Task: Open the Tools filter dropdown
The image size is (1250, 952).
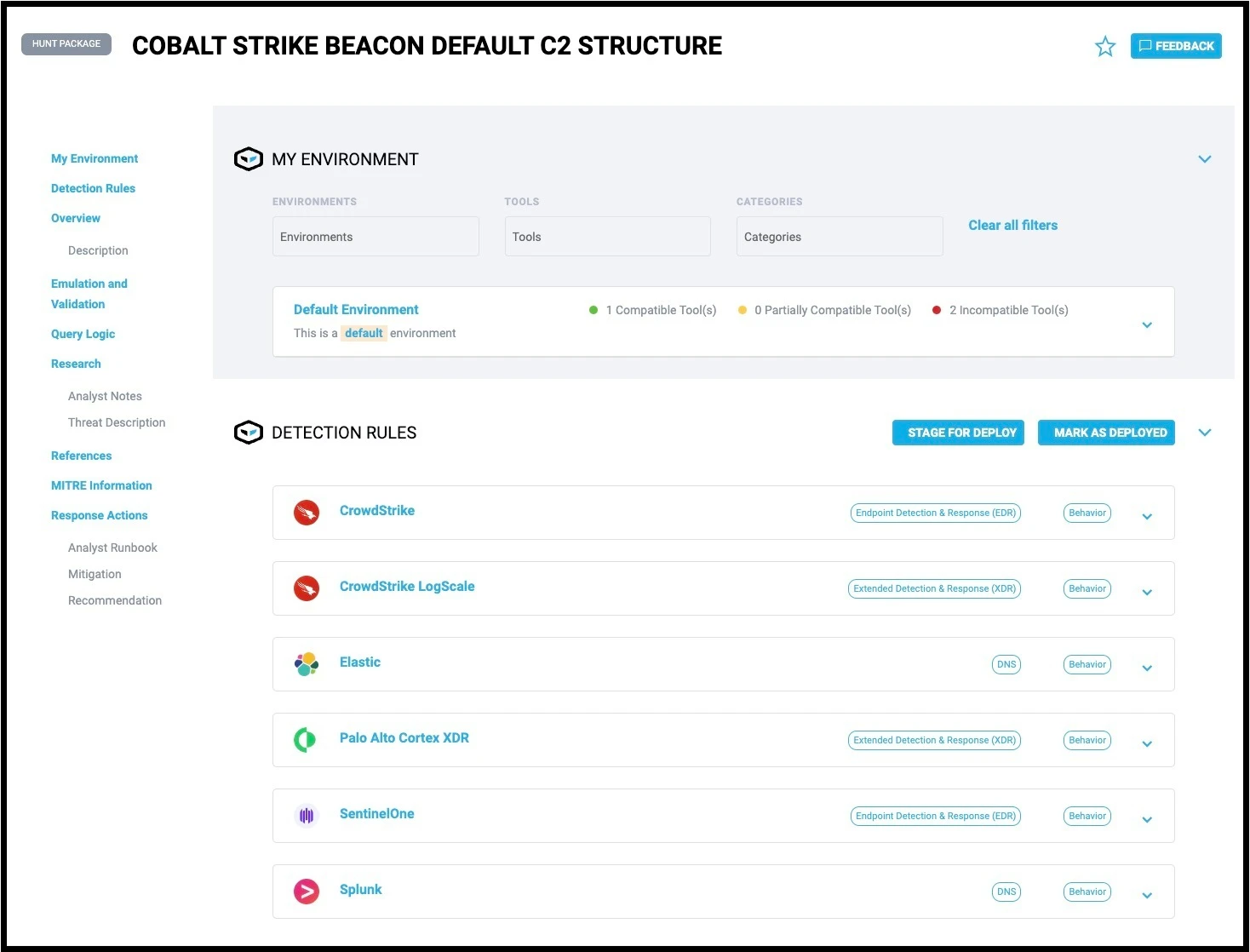Action: click(608, 237)
